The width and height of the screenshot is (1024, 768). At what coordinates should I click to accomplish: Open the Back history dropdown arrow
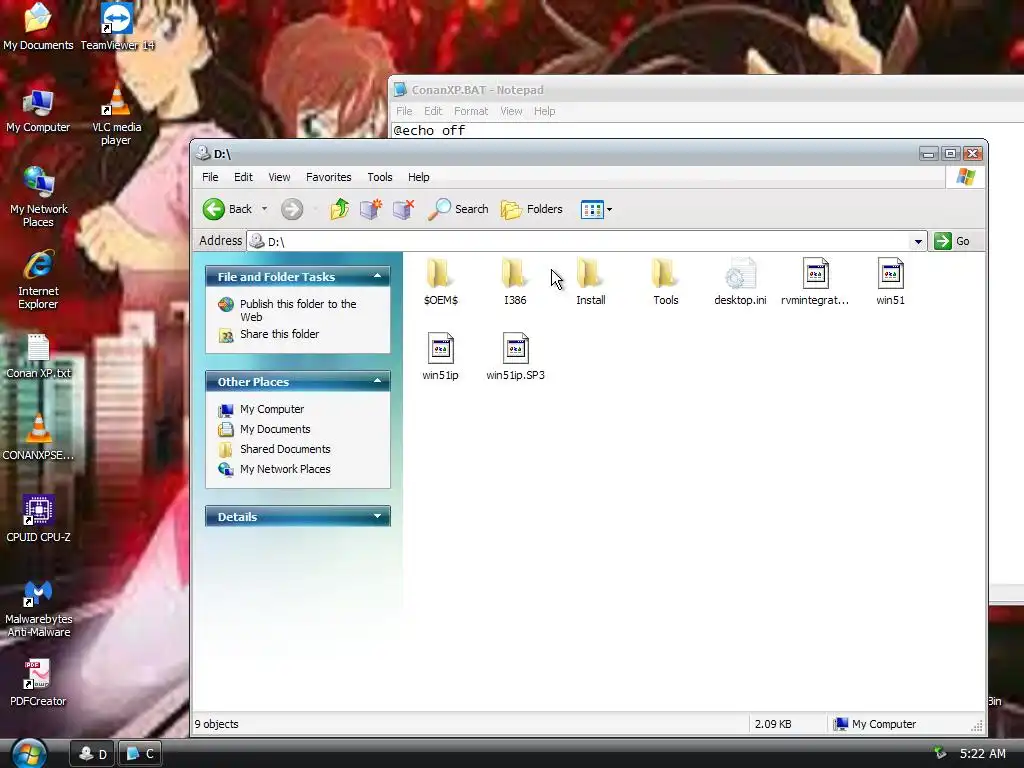pyautogui.click(x=264, y=209)
